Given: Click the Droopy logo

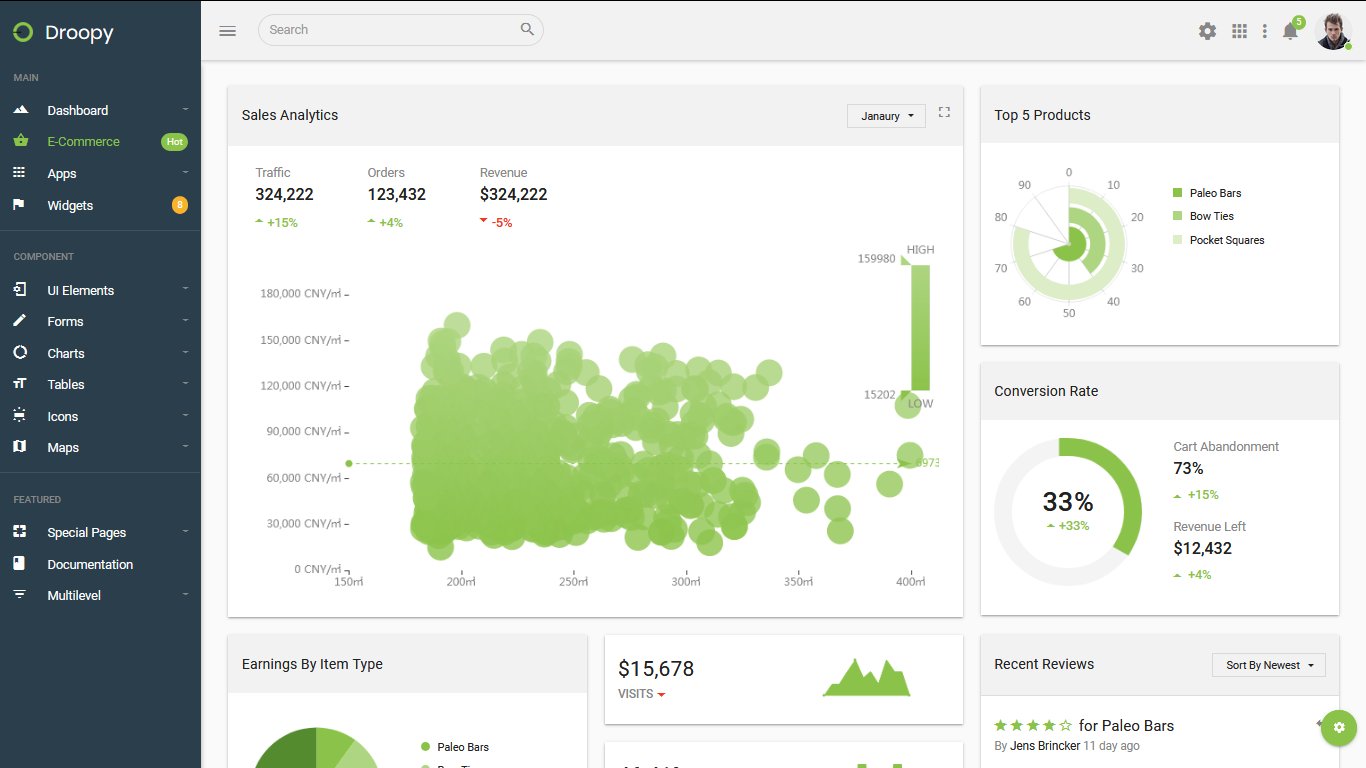Looking at the screenshot, I should point(64,32).
